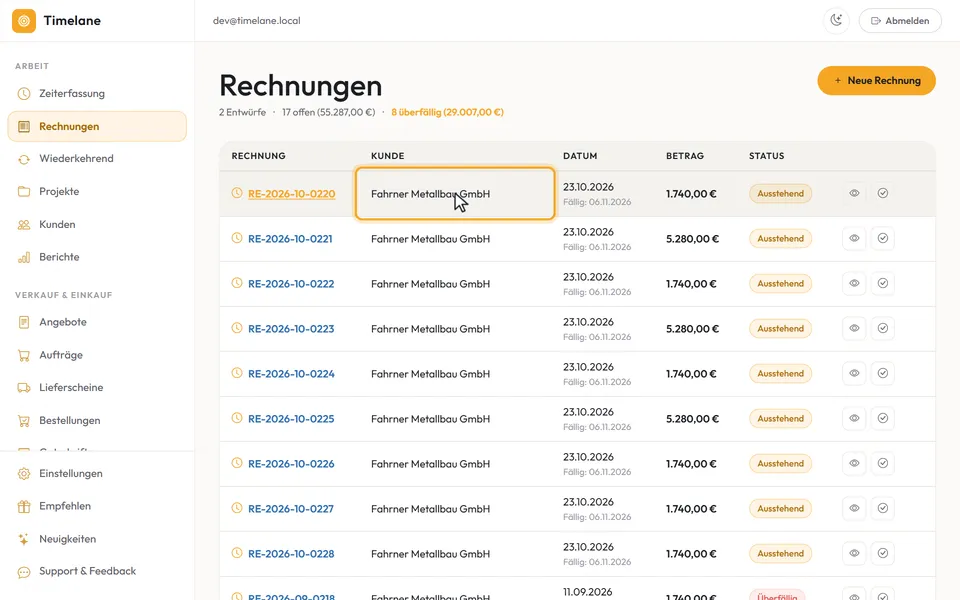Screen dimensions: 960x600
Task: Create a new invoice with Neue Rechnung
Action: pyautogui.click(x=876, y=81)
